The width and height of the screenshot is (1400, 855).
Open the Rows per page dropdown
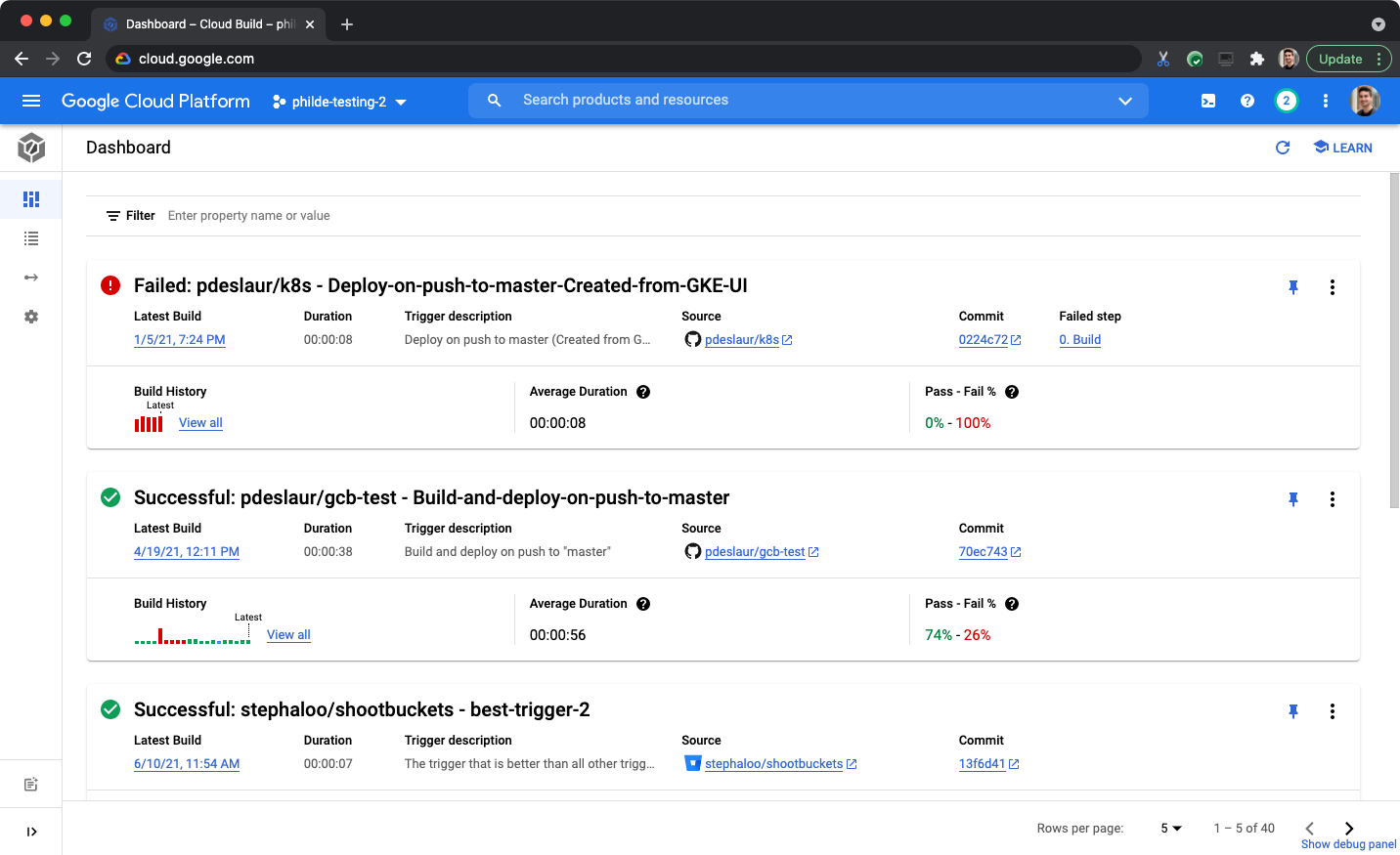pos(1171,829)
